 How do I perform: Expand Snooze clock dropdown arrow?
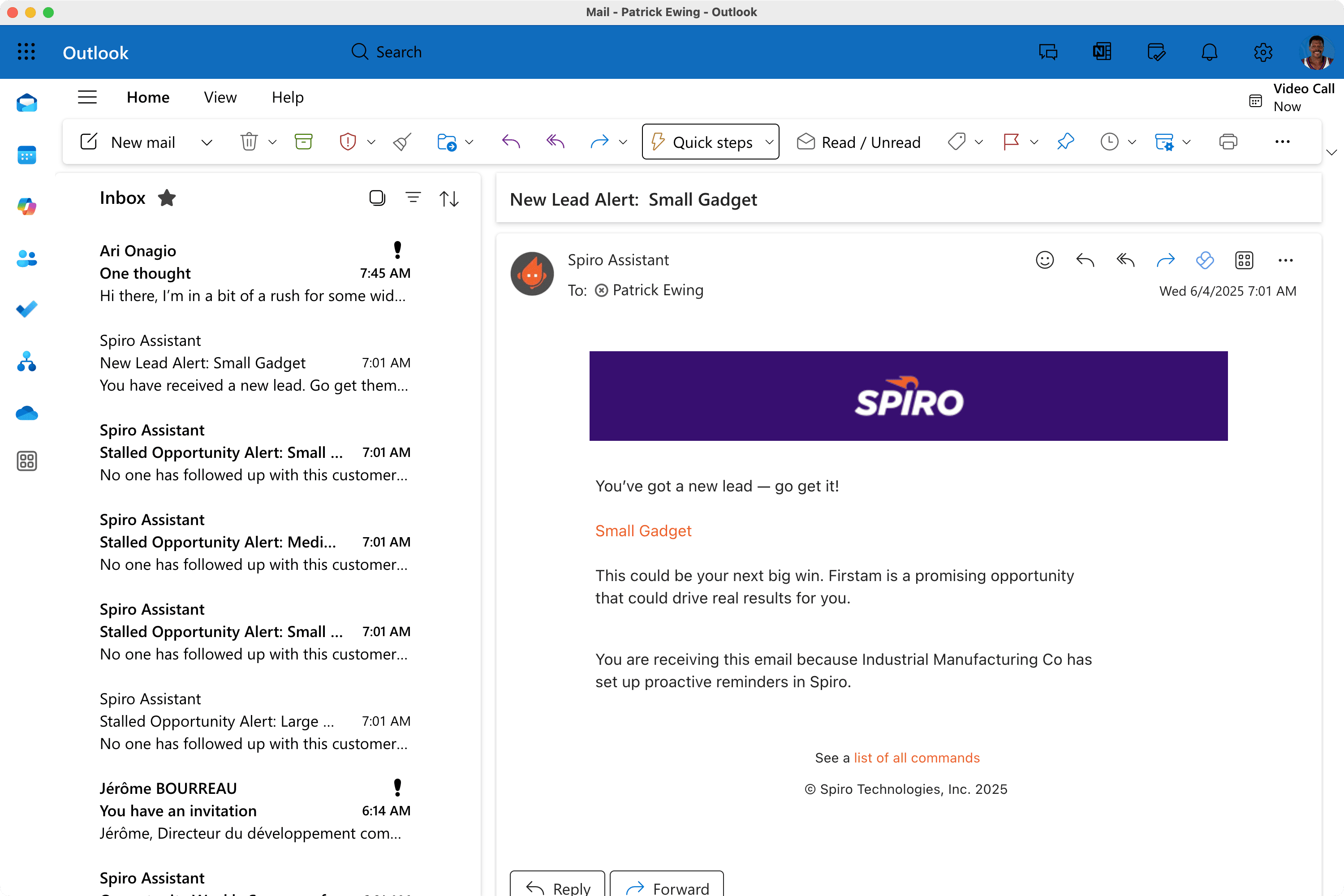1132,142
